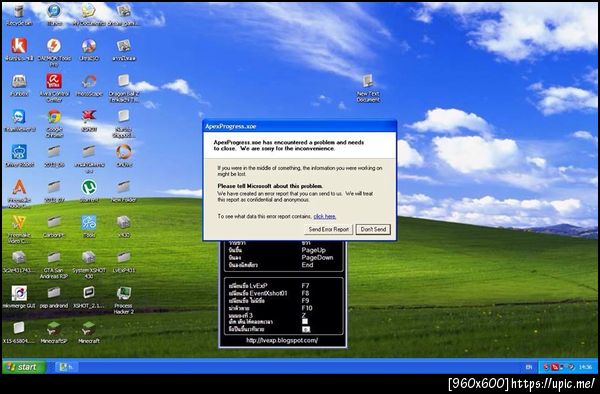The image size is (600, 394).
Task: Follow the 'click here' error report link
Action: point(324,217)
